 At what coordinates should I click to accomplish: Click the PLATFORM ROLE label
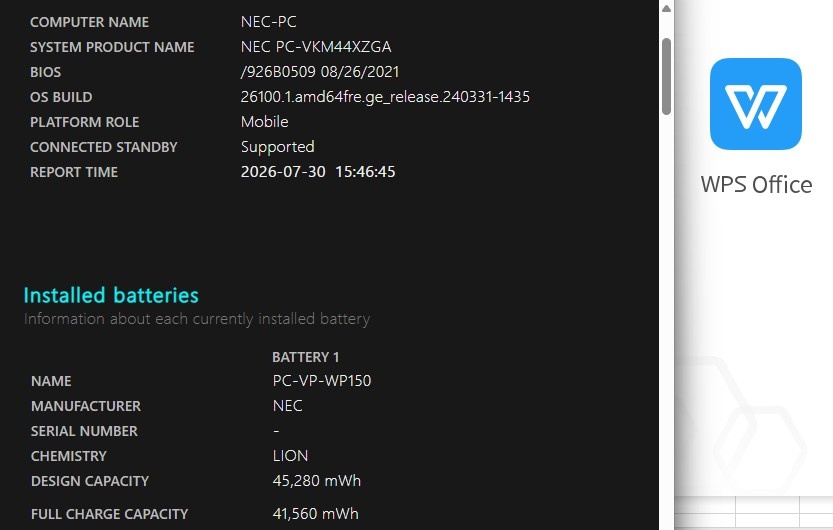84,122
